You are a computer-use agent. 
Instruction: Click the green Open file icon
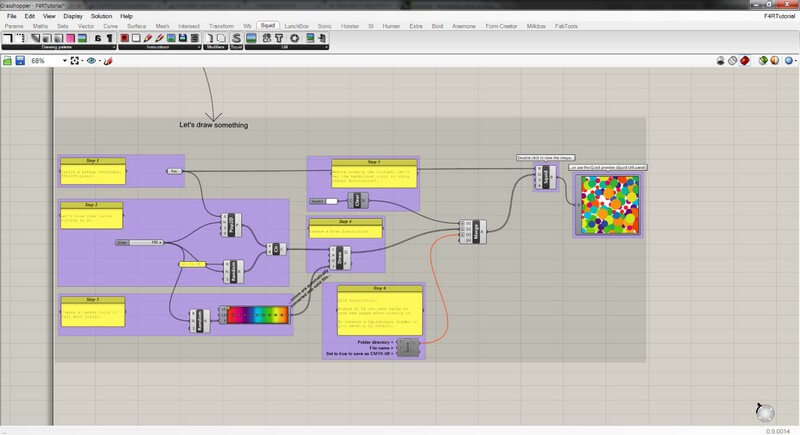(7, 61)
